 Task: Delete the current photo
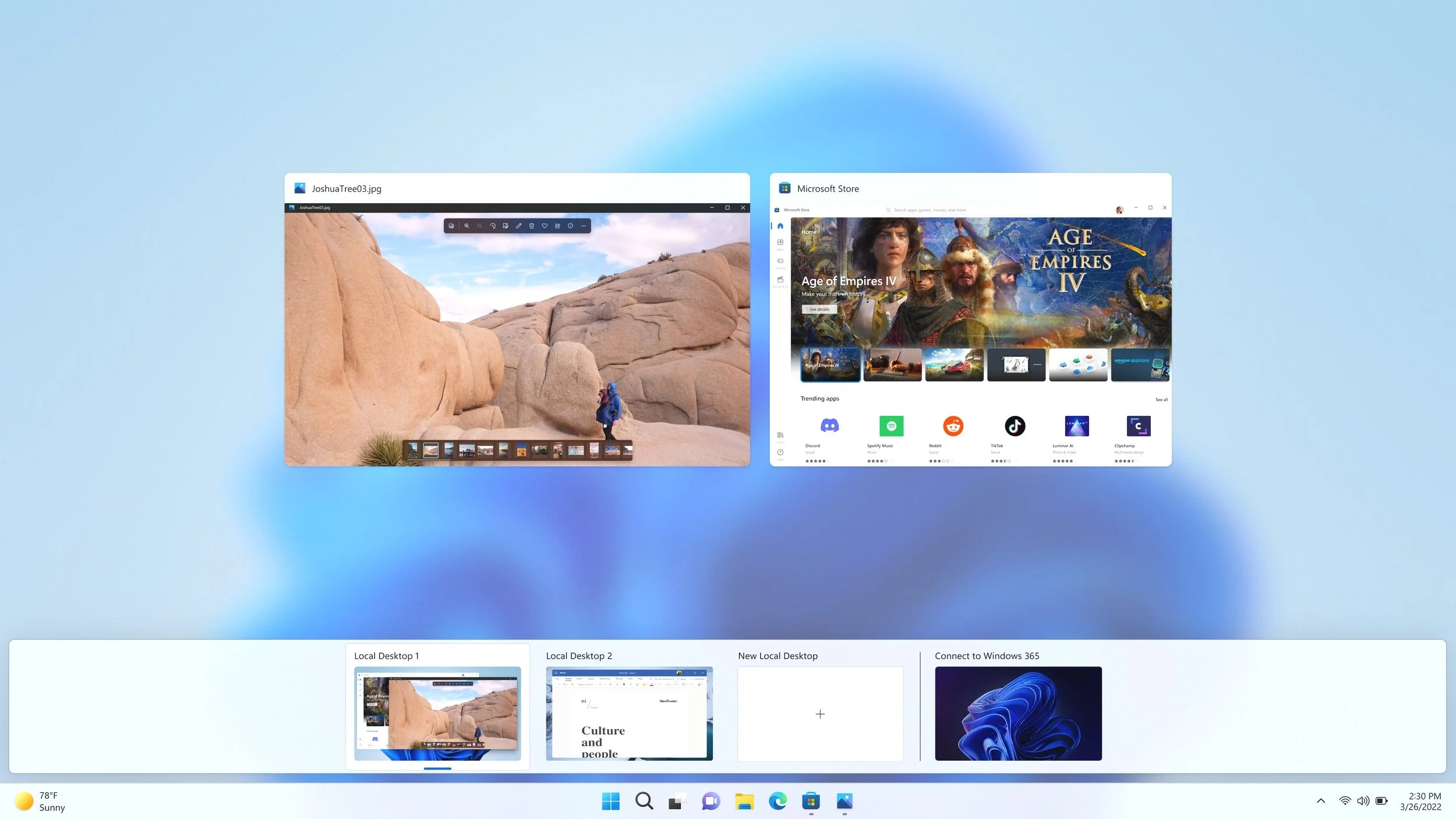click(531, 226)
